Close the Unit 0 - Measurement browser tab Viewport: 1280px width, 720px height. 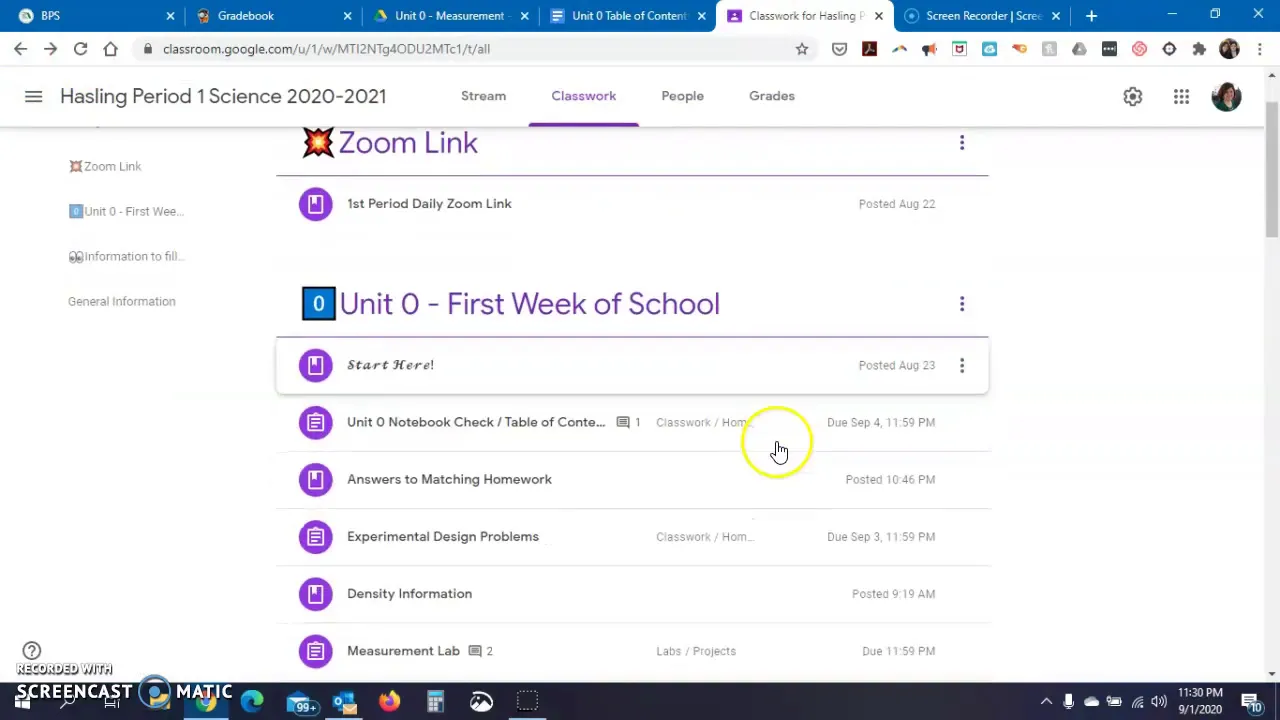(524, 16)
